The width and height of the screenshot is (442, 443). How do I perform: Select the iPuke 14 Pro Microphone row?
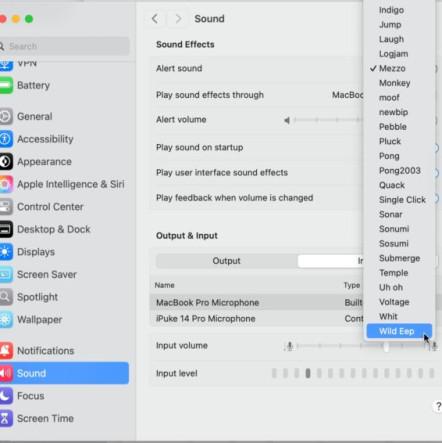(257, 319)
